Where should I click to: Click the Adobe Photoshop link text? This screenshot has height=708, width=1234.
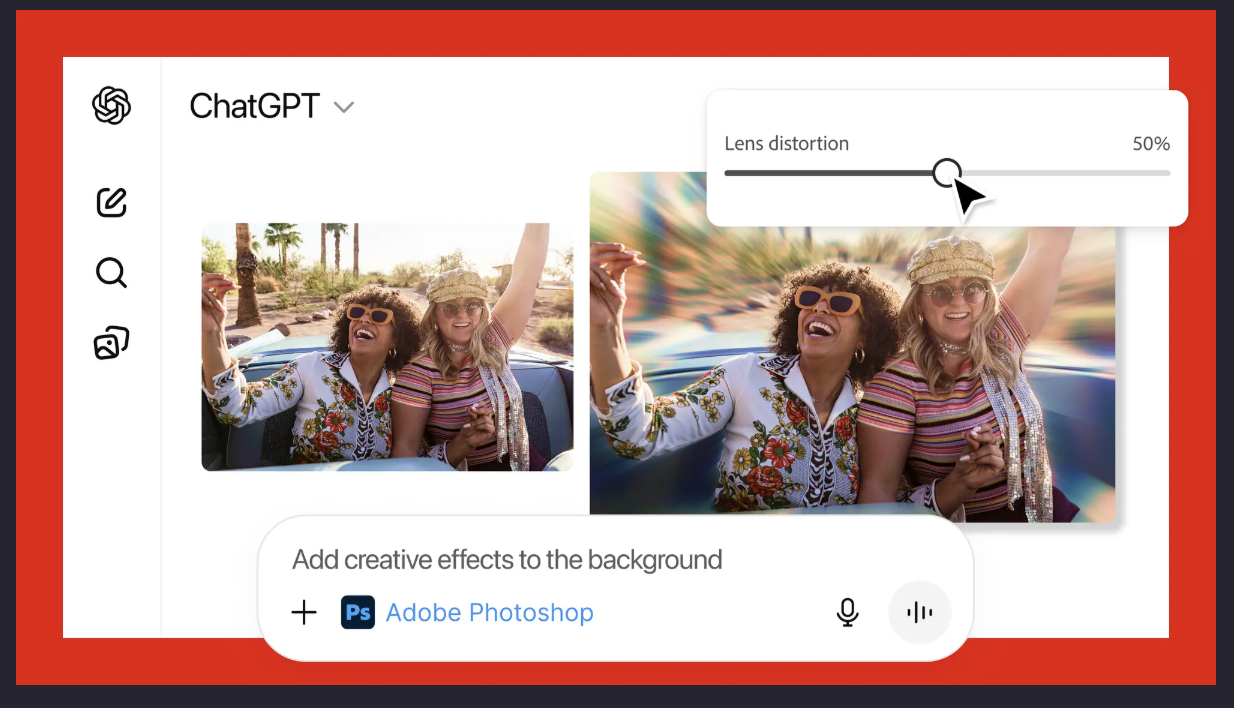point(489,613)
